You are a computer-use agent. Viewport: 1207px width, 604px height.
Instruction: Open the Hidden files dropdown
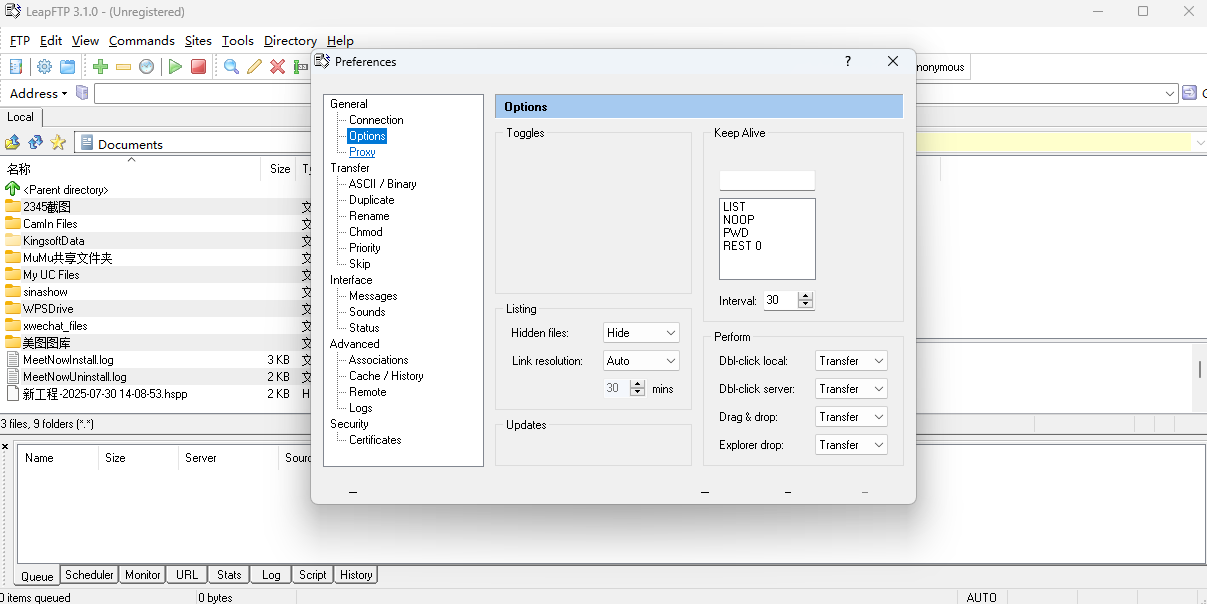tap(641, 333)
